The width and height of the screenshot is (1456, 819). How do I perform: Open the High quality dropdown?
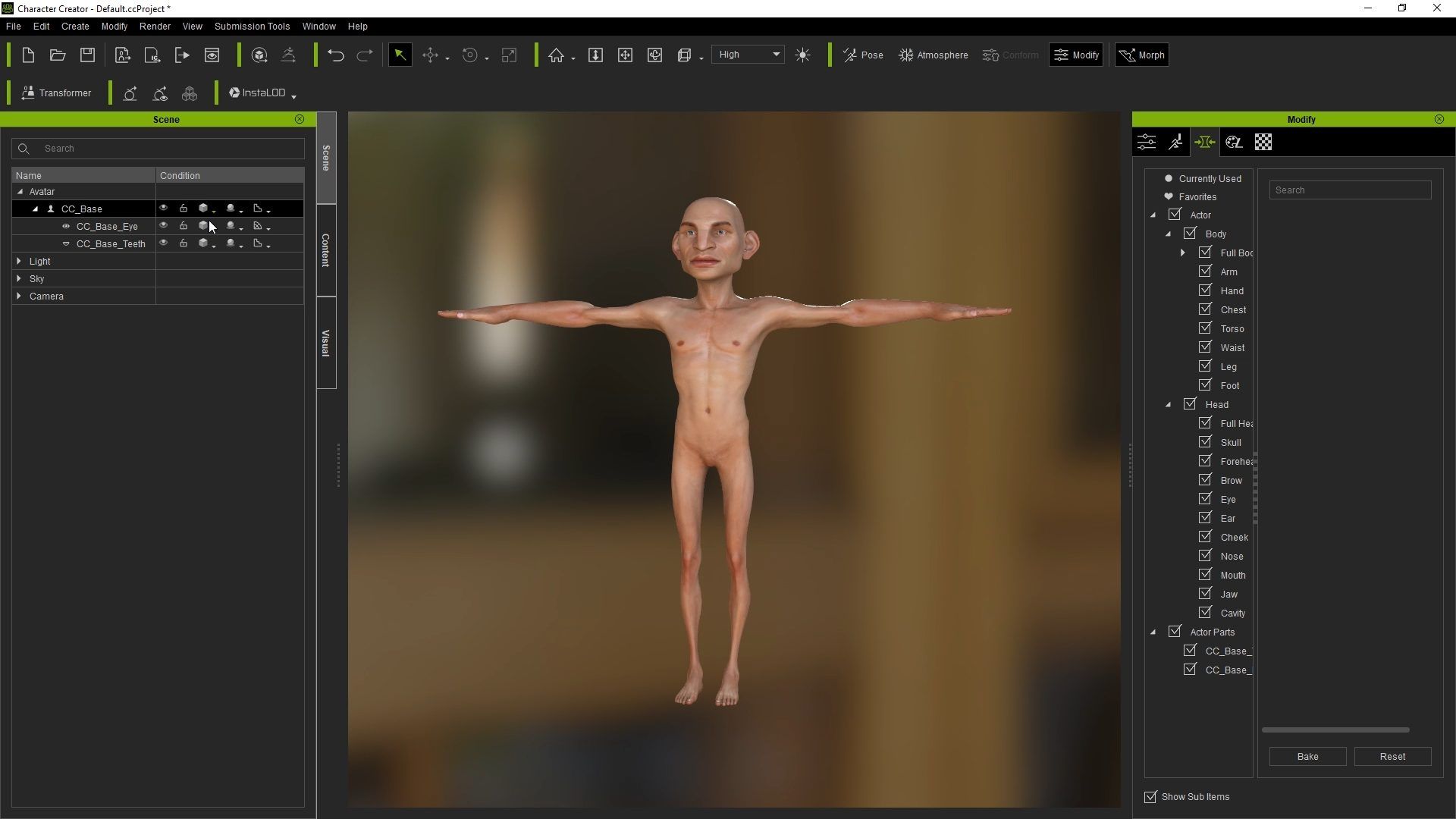[x=748, y=55]
